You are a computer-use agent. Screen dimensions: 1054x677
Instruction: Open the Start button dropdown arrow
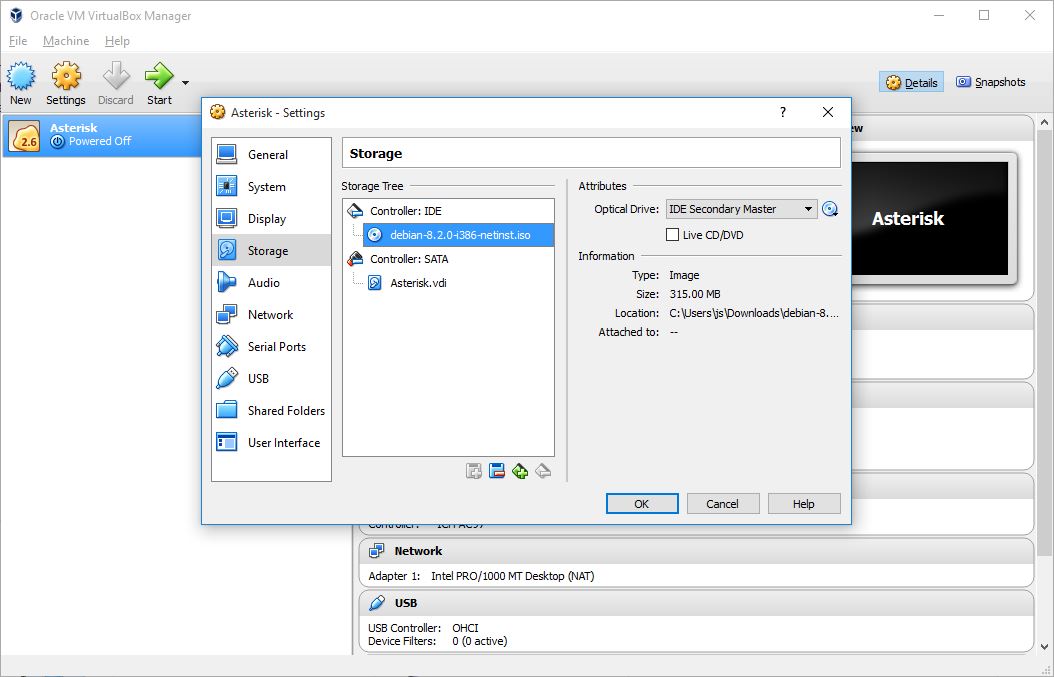(186, 83)
